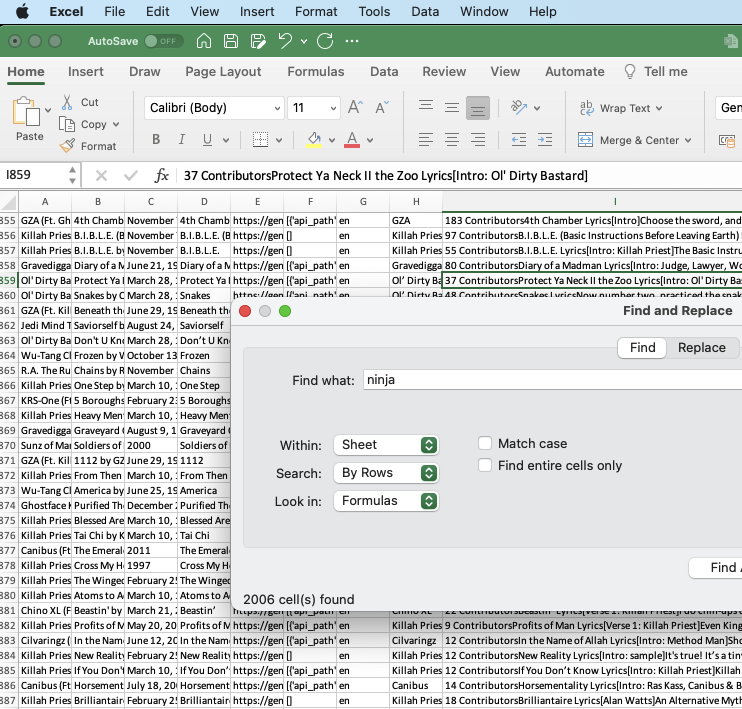This screenshot has height=709, width=742.
Task: Click the Find what input field
Action: click(x=552, y=380)
